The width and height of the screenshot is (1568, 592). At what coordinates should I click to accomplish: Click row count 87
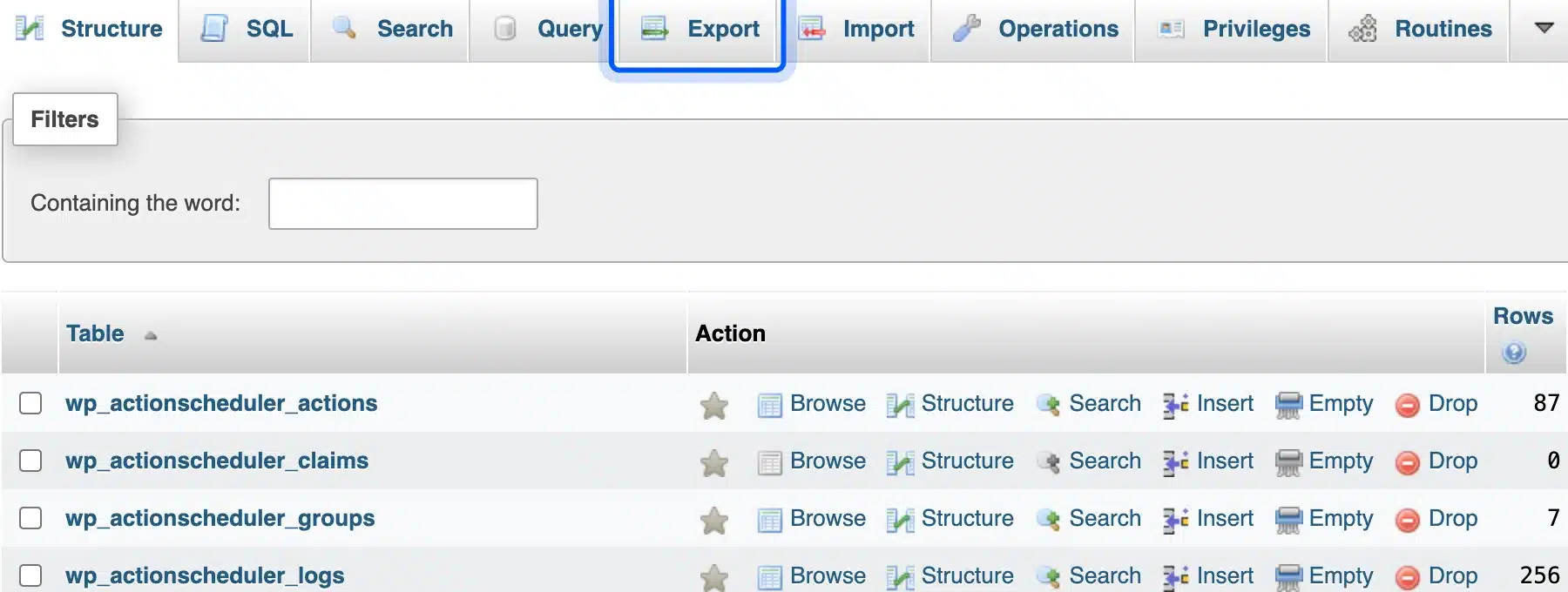pos(1546,403)
